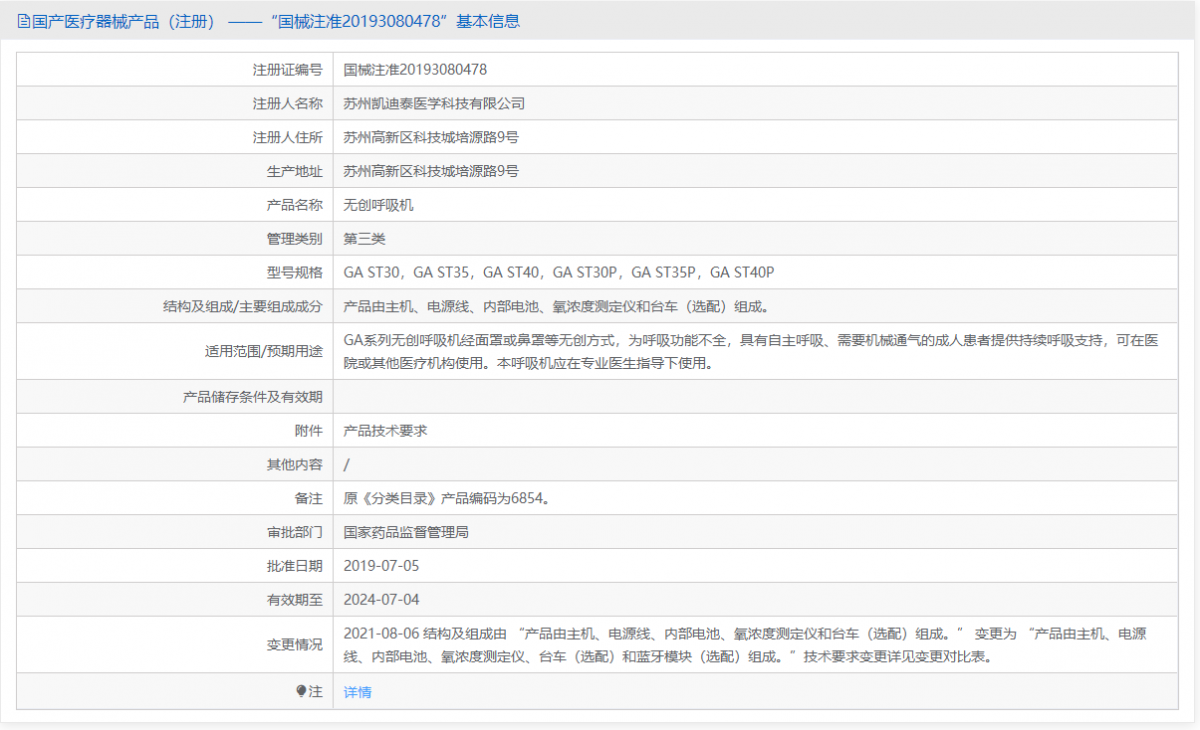Click the 变更情况 label
The width and height of the screenshot is (1200, 730).
point(295,645)
